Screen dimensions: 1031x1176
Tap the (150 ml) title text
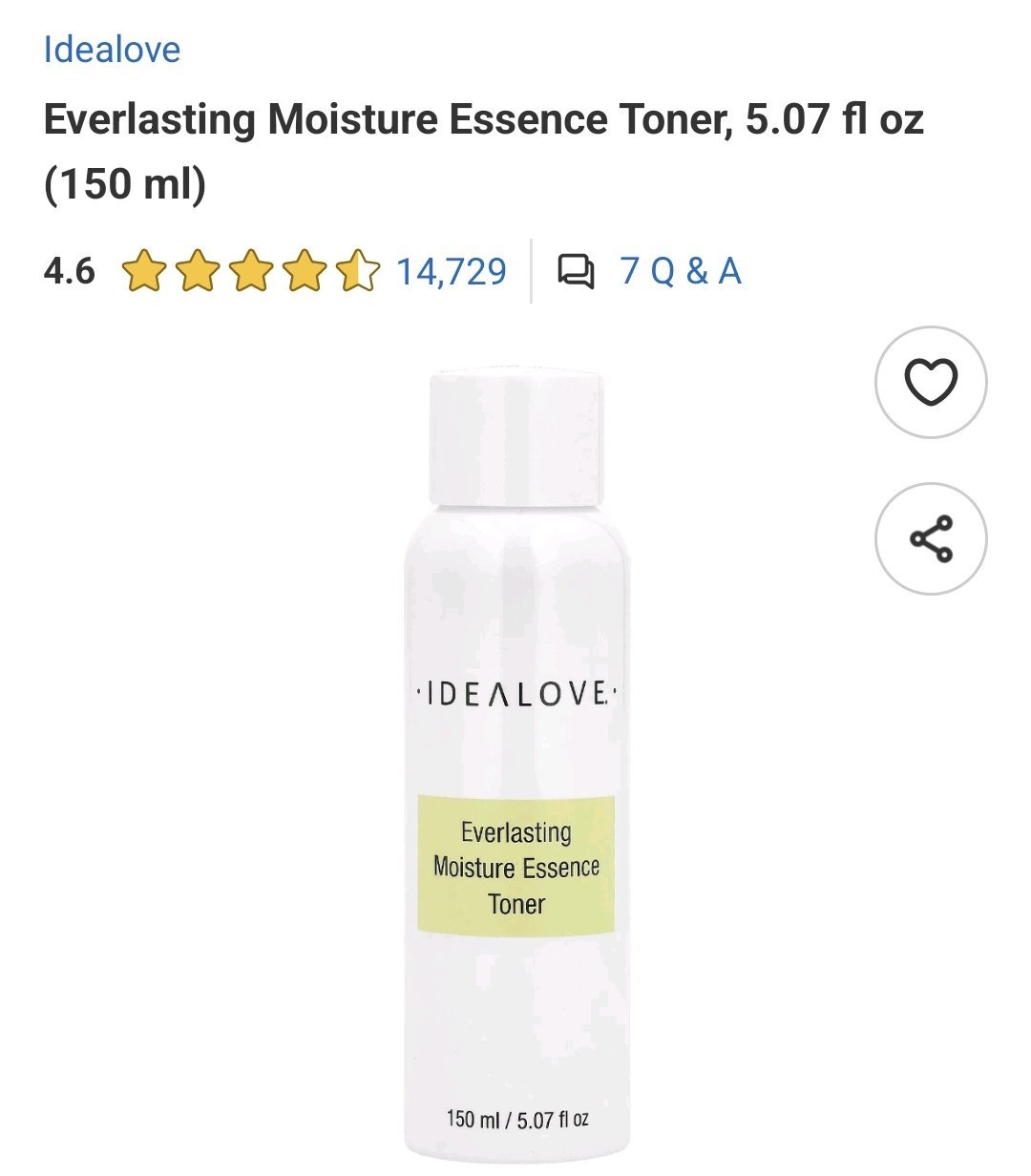(125, 183)
